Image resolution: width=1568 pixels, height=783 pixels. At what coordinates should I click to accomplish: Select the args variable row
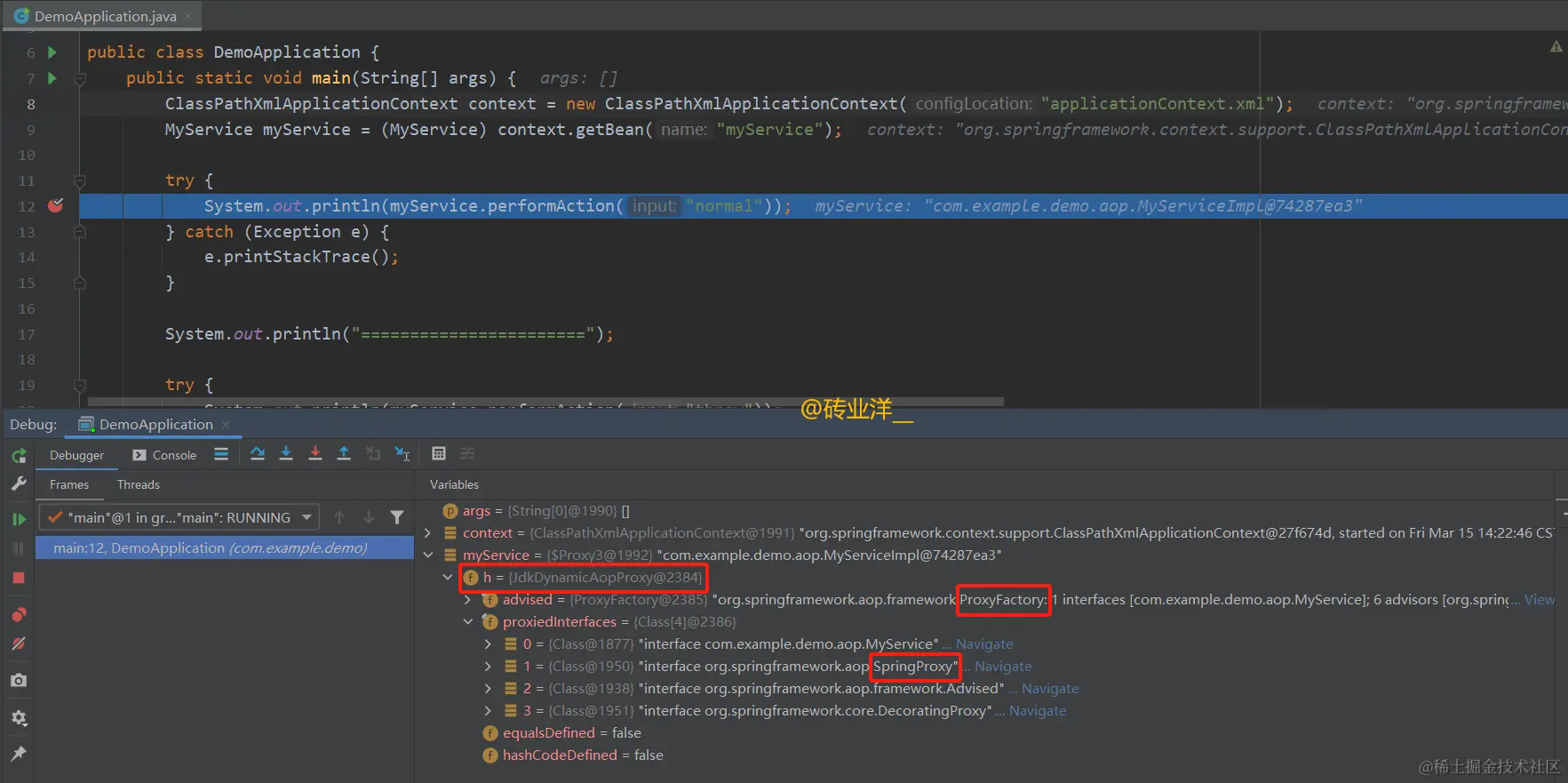coord(986,511)
